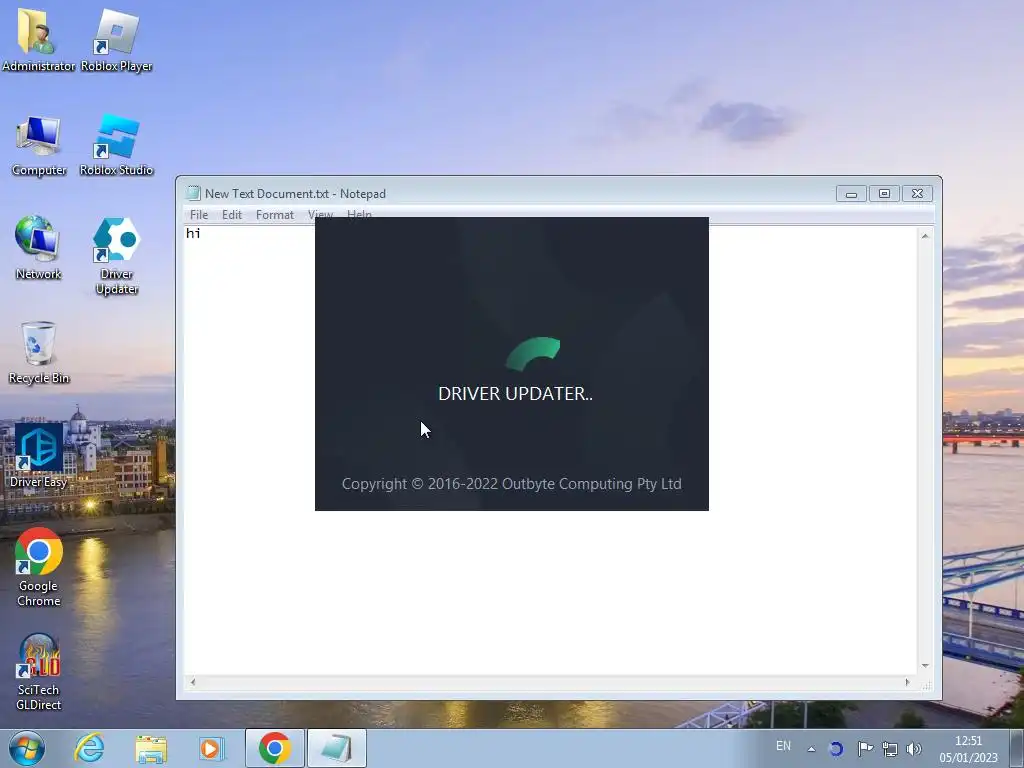The image size is (1024, 768).
Task: Click the volume speaker tray icon
Action: [914, 749]
